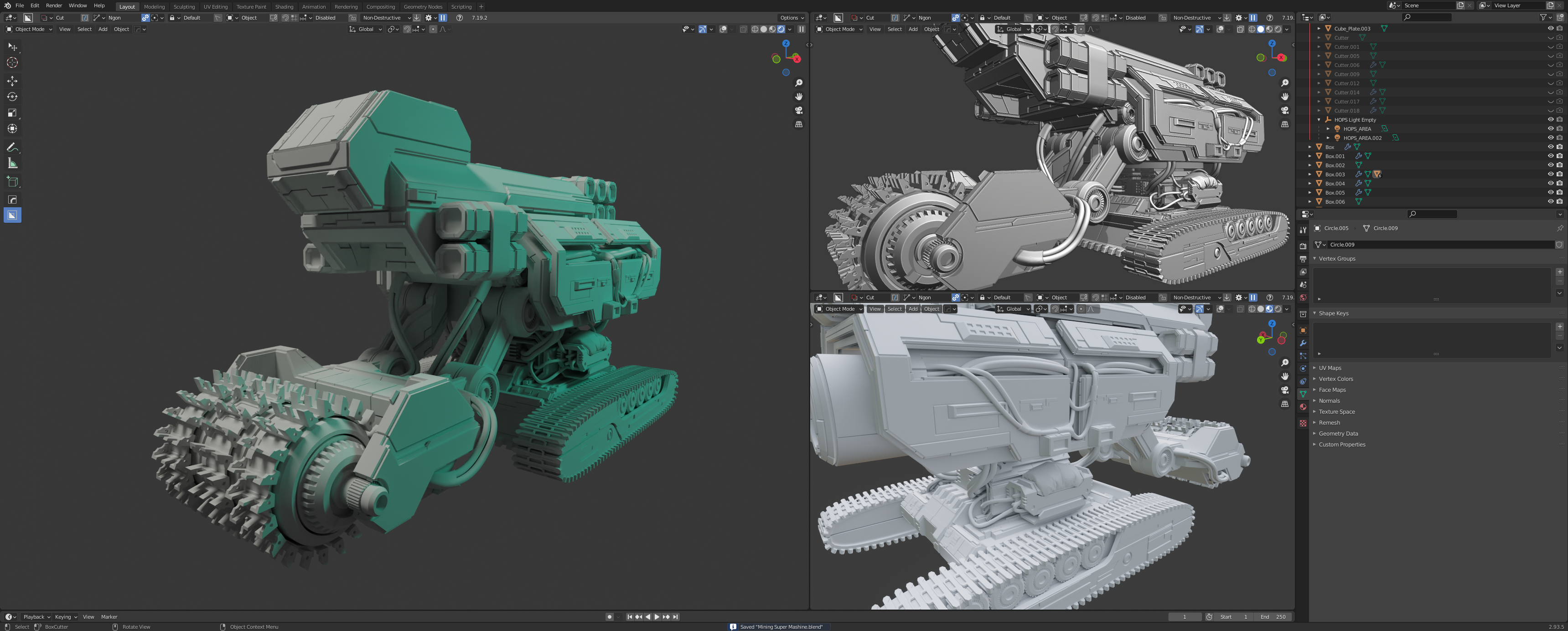This screenshot has width=1568, height=631.
Task: Hide Box.003 using its eye icon
Action: [x=1550, y=174]
